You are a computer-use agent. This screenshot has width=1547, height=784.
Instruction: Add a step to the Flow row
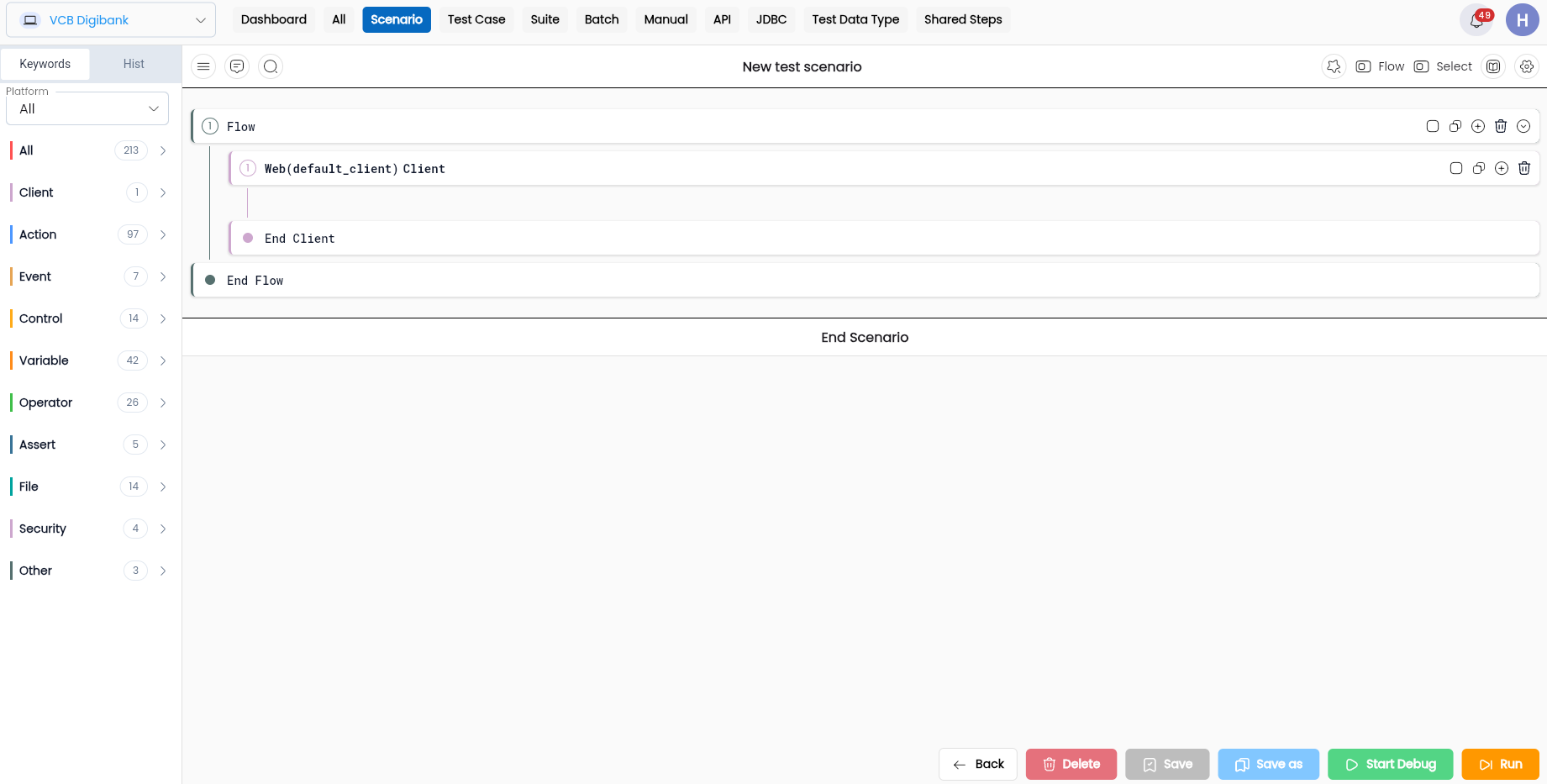tap(1478, 126)
